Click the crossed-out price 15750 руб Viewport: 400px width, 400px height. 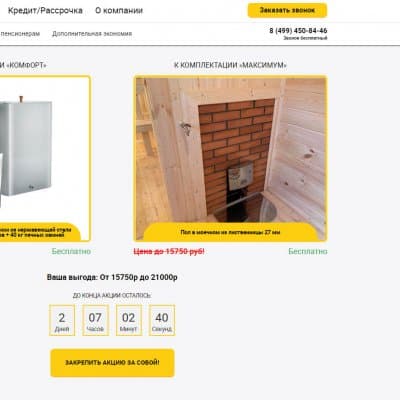169,251
